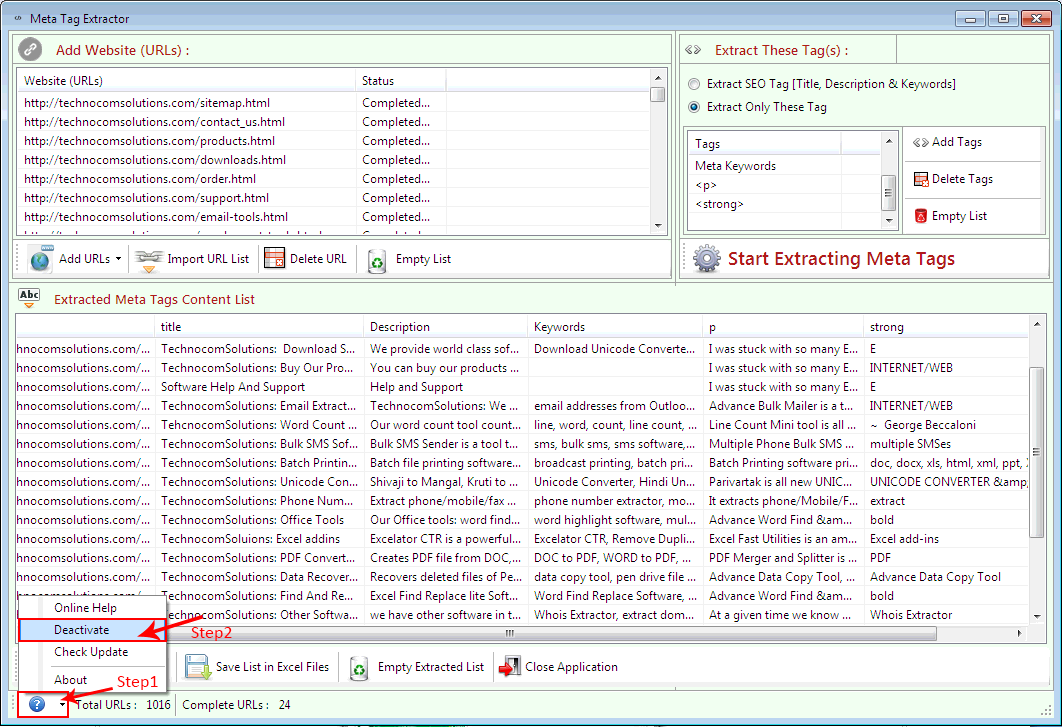Image resolution: width=1062 pixels, height=727 pixels.
Task: Select Extract Only These Tag radio option
Action: [694, 107]
